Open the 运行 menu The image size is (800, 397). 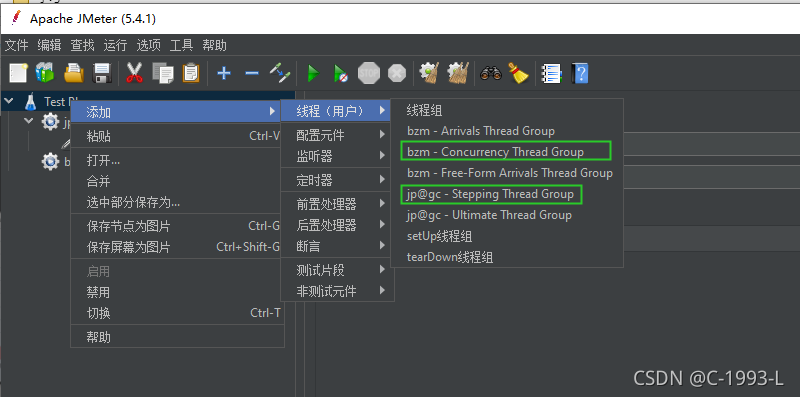(115, 45)
